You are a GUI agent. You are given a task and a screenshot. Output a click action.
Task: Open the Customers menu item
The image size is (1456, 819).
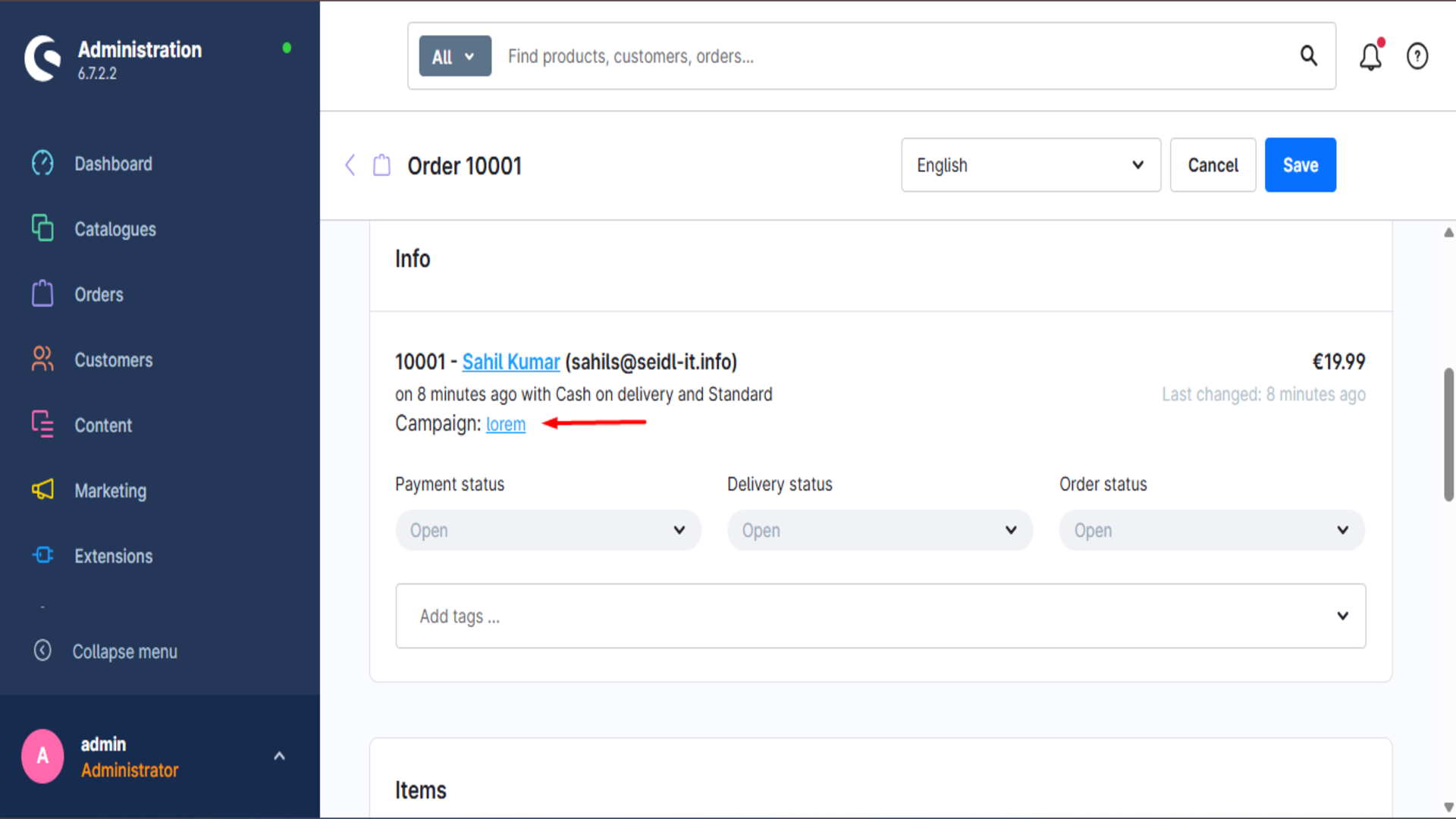tap(113, 359)
